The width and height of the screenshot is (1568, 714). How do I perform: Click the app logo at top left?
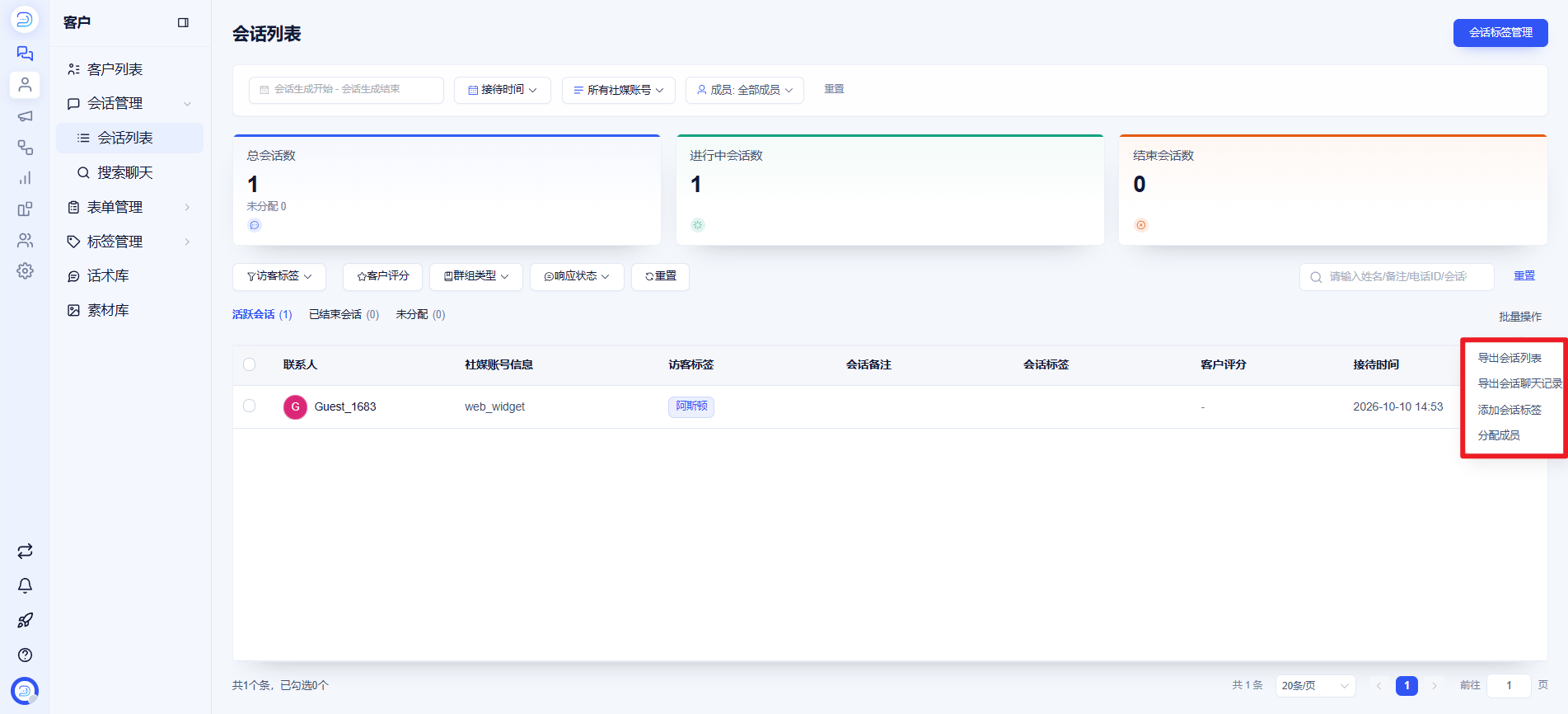[25, 19]
